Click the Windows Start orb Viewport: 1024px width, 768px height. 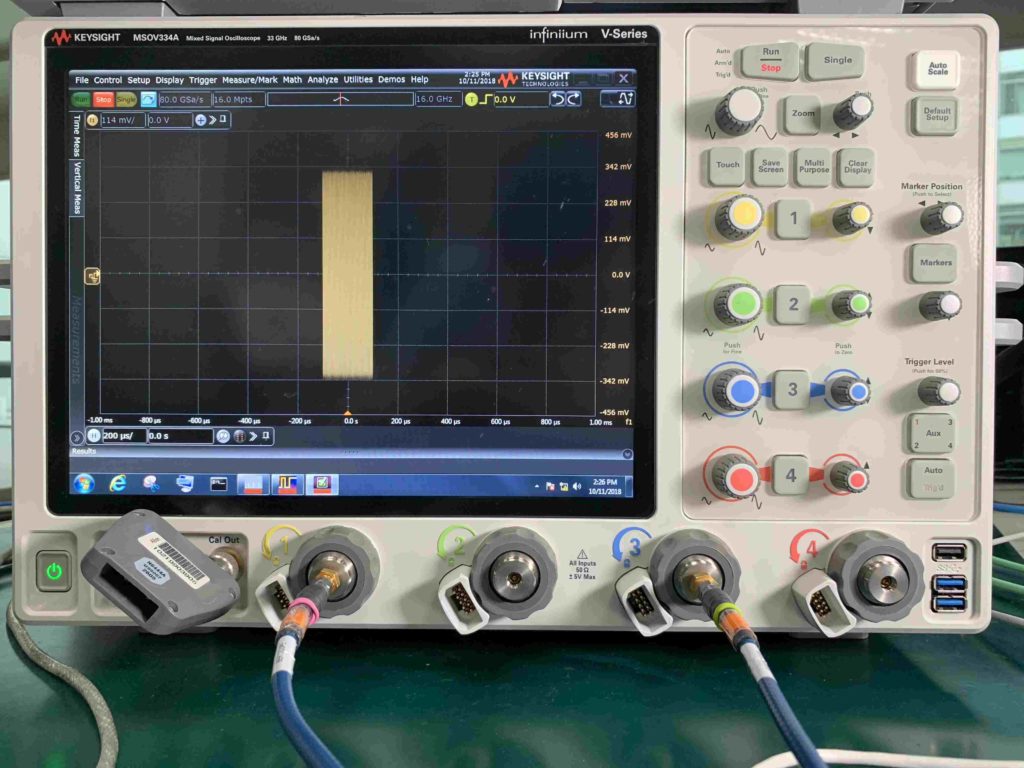pos(83,484)
